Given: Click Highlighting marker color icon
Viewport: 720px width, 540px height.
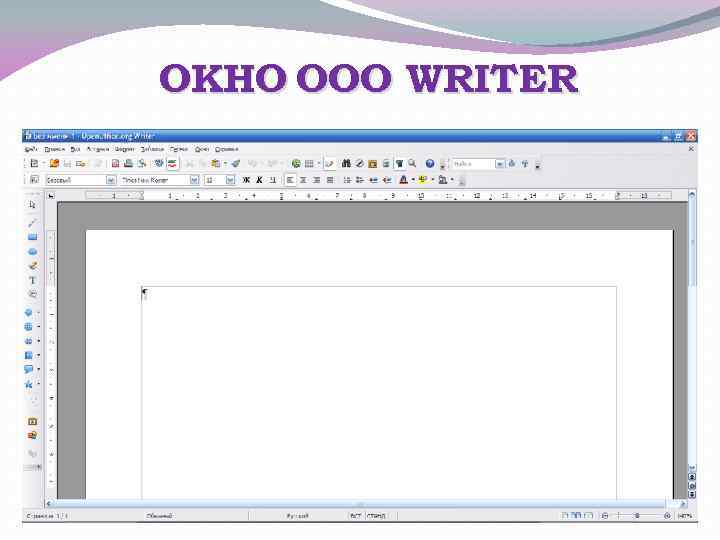Looking at the screenshot, I should point(422,180).
